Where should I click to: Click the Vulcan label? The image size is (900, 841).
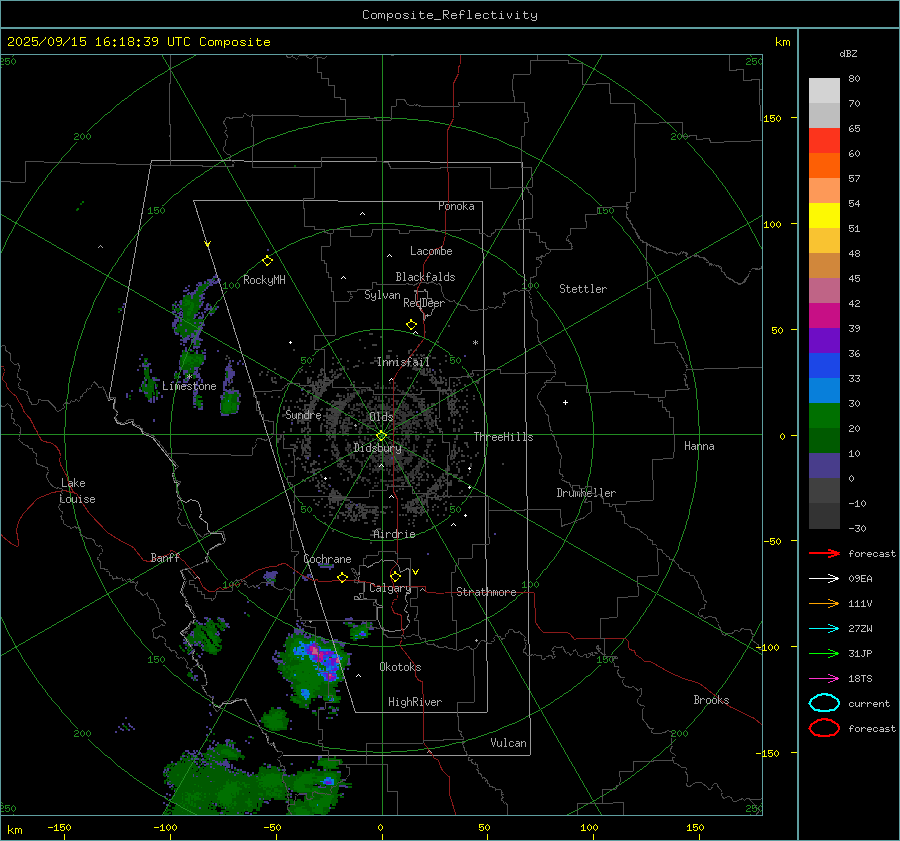508,743
